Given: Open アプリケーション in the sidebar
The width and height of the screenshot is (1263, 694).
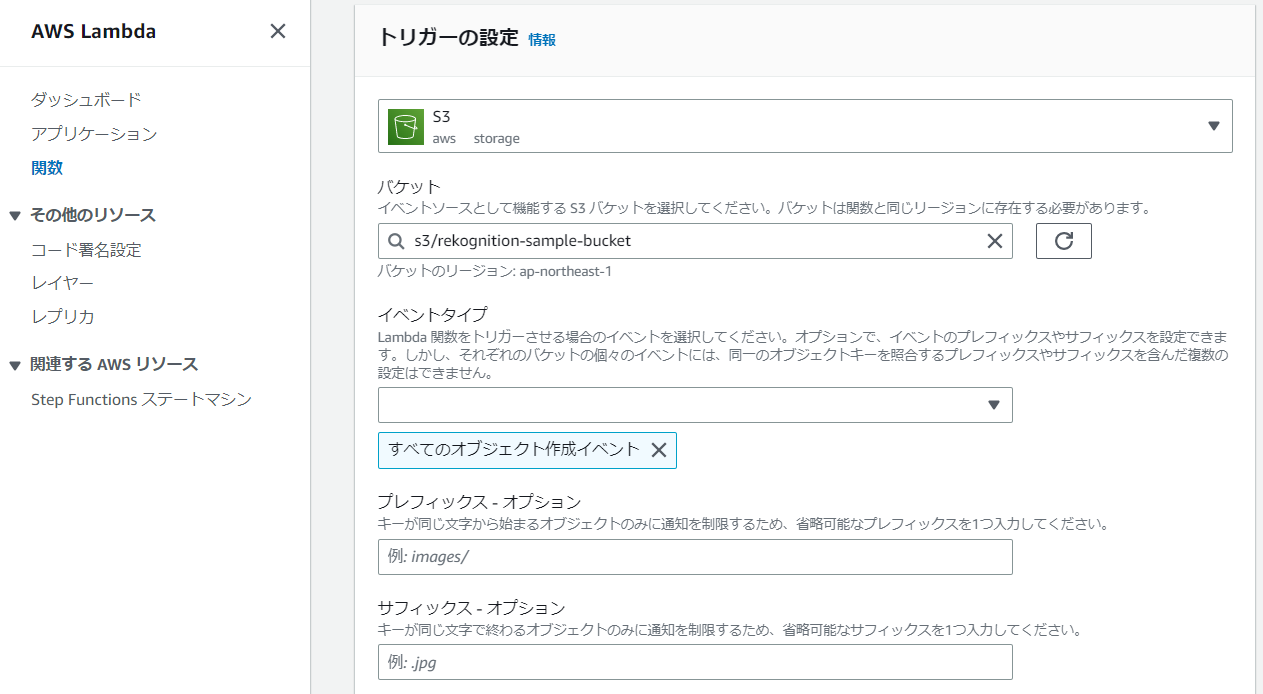Looking at the screenshot, I should 94,134.
